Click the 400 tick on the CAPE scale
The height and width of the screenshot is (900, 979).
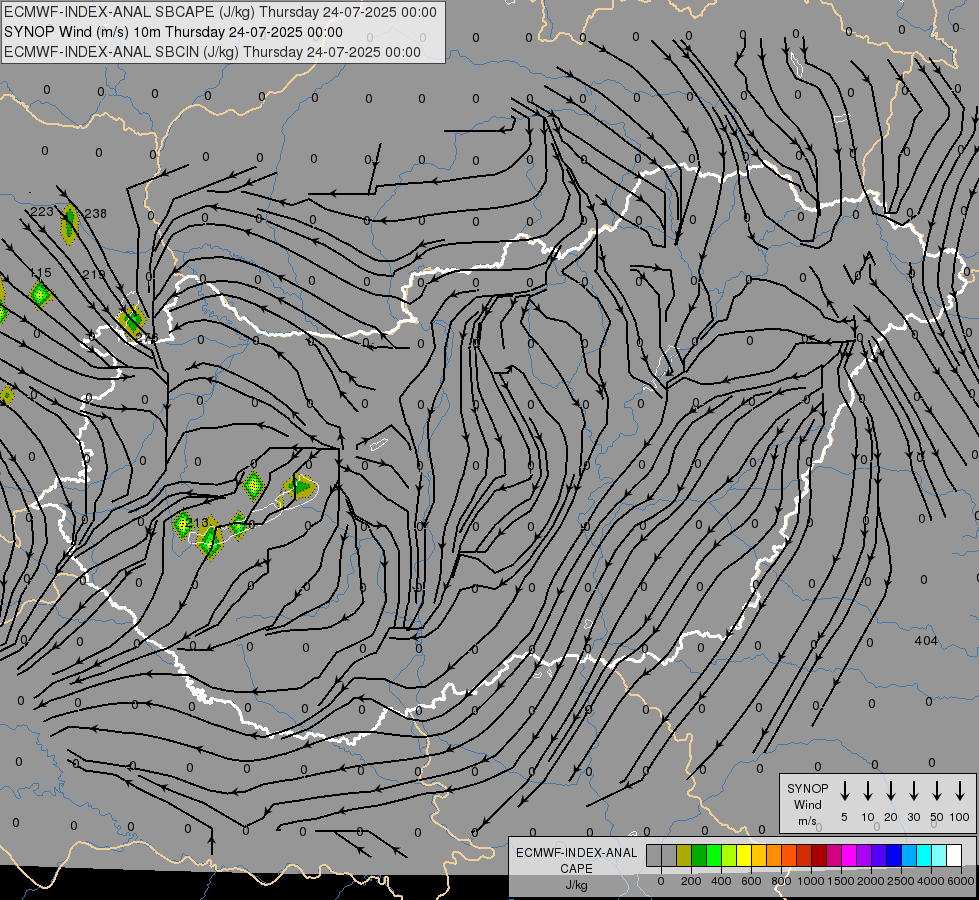721,881
